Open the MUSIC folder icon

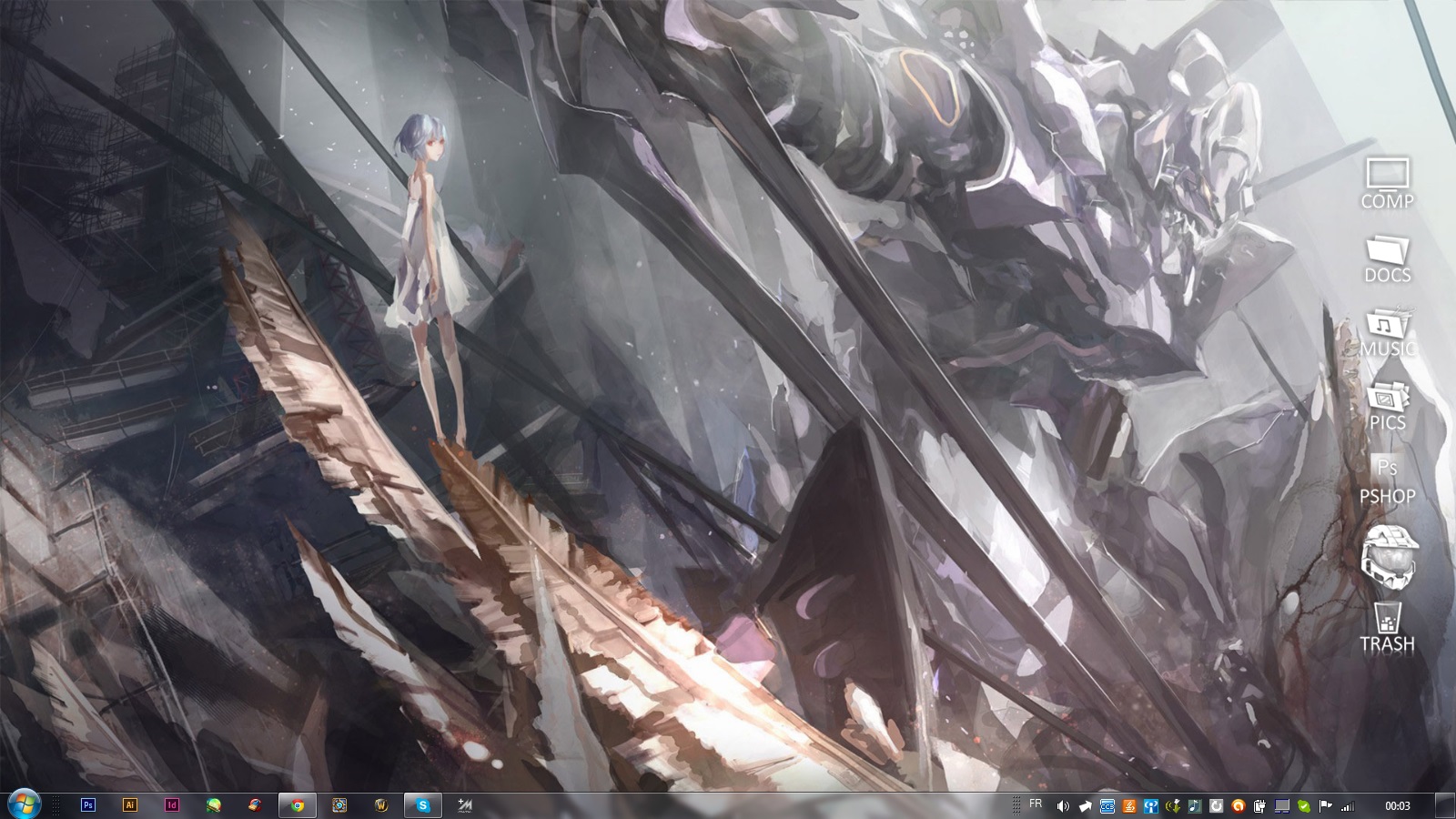(x=1387, y=333)
